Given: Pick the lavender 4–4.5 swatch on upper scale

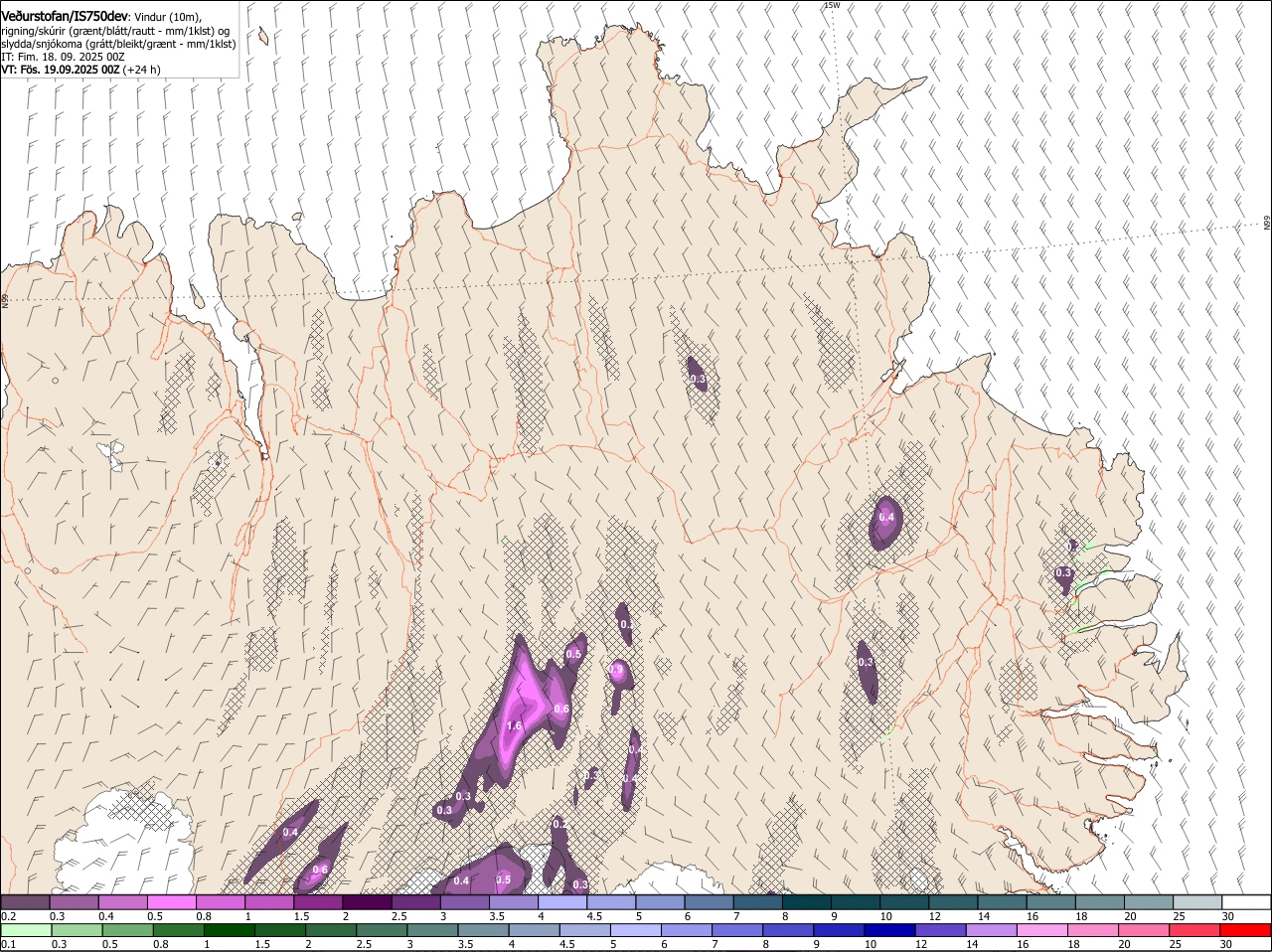Looking at the screenshot, I should (562, 901).
